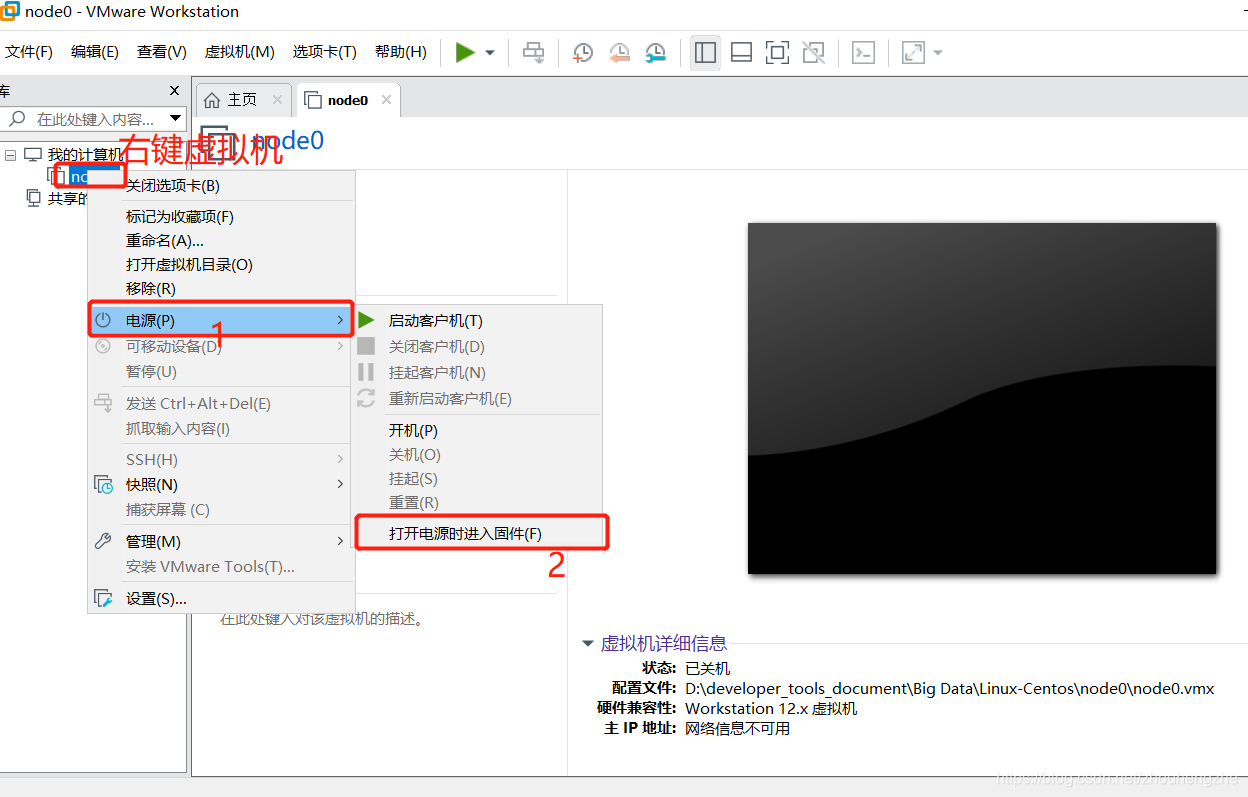Screen dimensions: 1248x797
Task: Open the library search filter dropdown
Action: [x=176, y=119]
